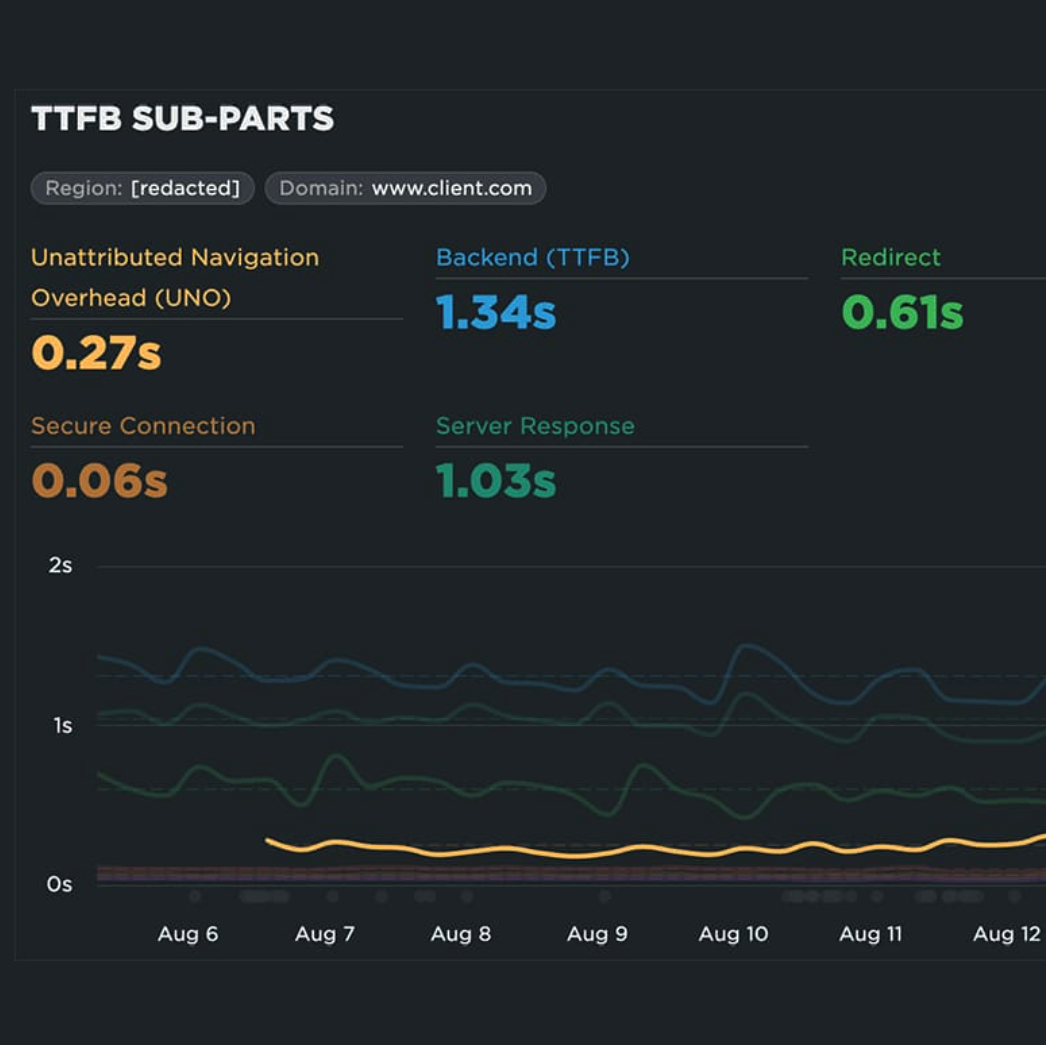Click the Server Response metric label
Viewport: 1046px width, 1045px height.
(535, 425)
